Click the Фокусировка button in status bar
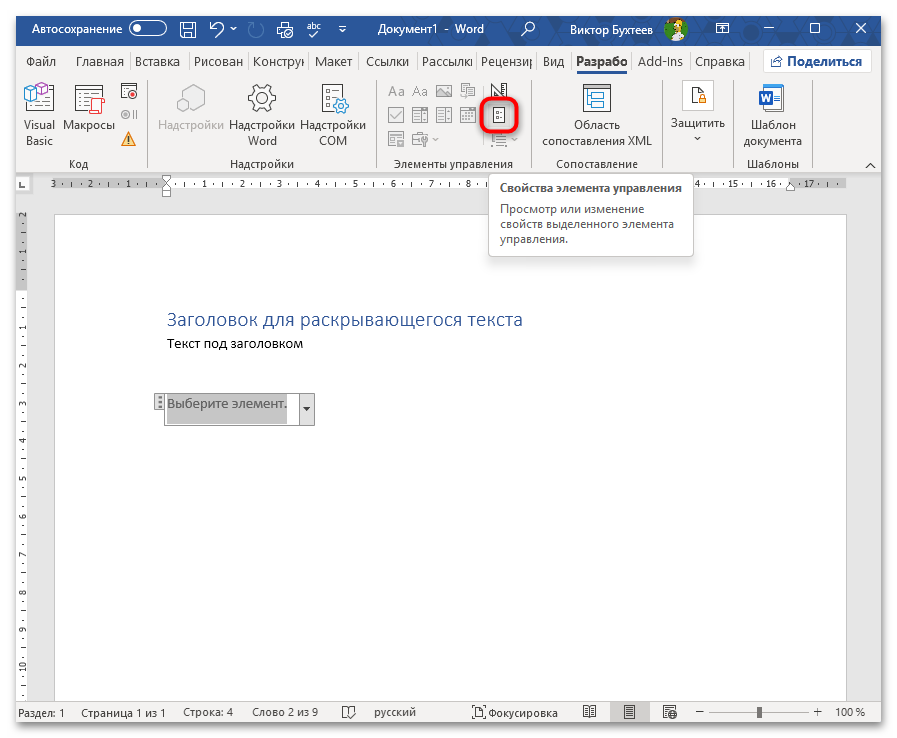The image size is (897, 738). 515,712
